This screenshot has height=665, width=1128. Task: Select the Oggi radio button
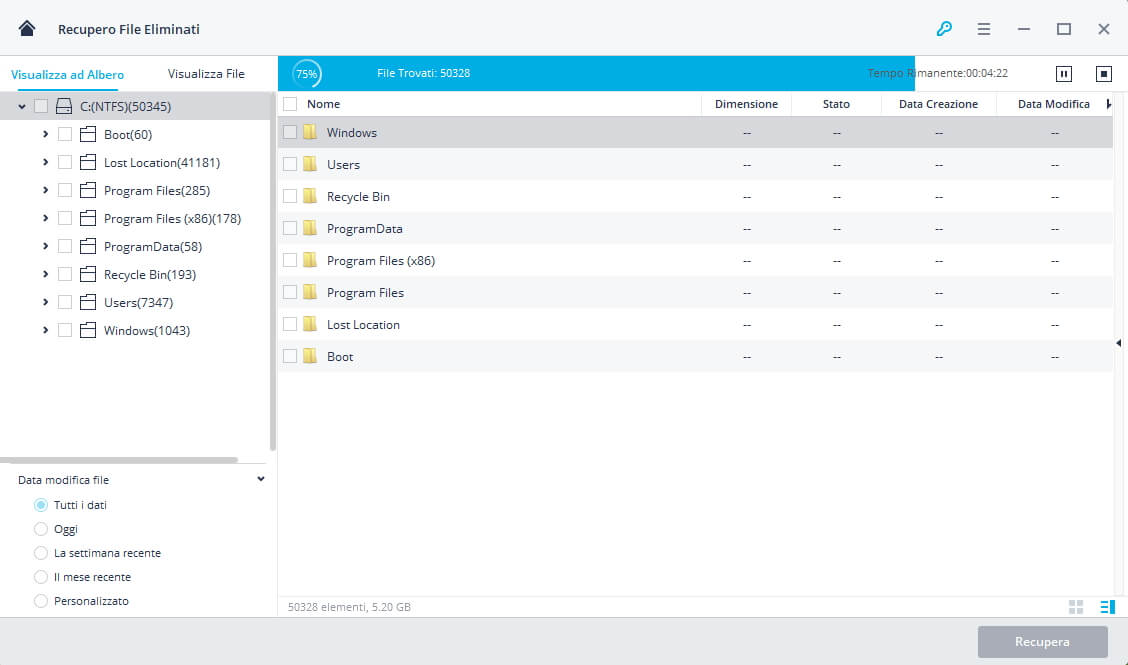click(x=41, y=529)
